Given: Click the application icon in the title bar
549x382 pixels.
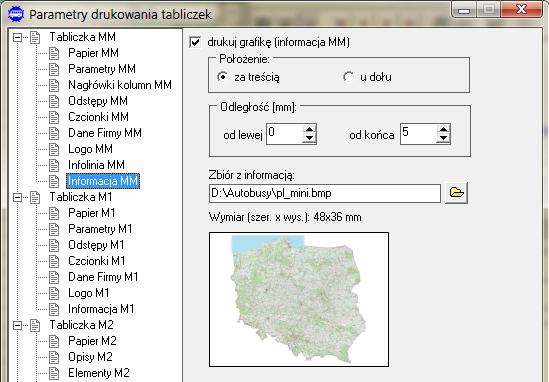Looking at the screenshot, I should (x=15, y=14).
